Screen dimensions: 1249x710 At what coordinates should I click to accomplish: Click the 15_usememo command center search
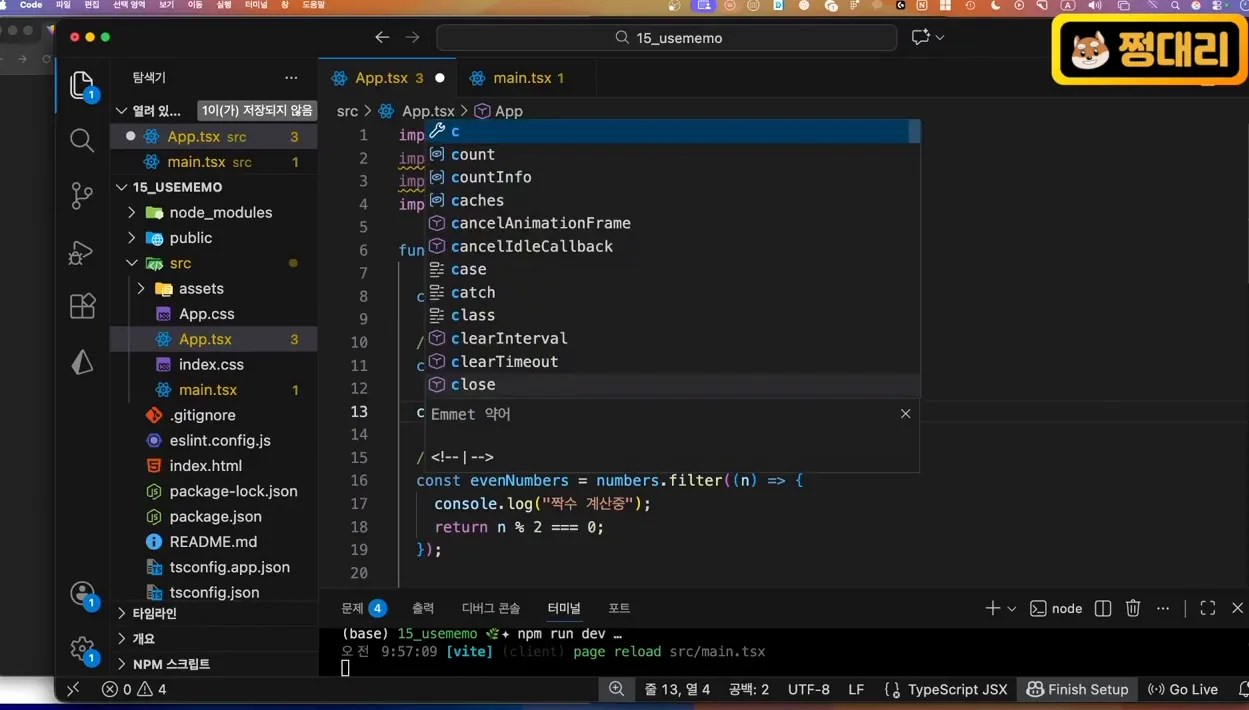(667, 37)
